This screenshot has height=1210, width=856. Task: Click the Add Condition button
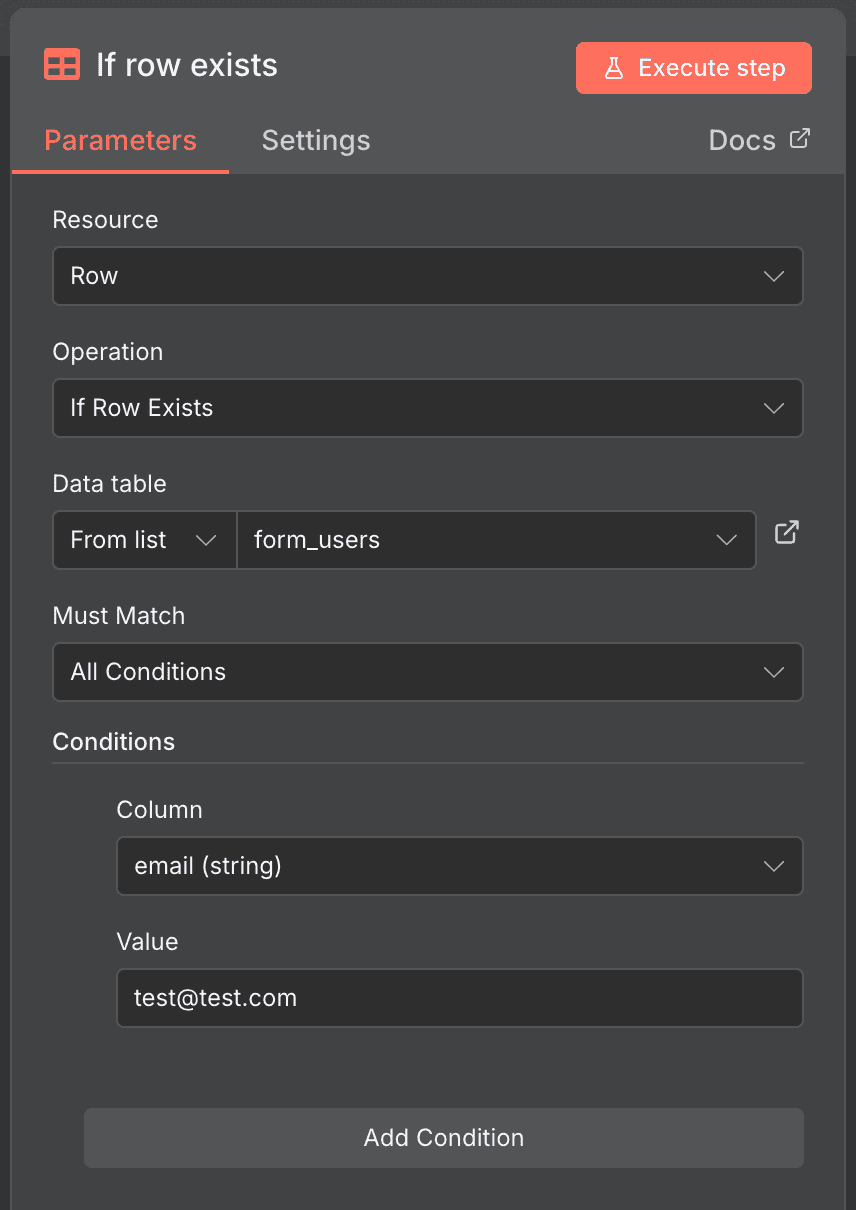coord(443,1137)
